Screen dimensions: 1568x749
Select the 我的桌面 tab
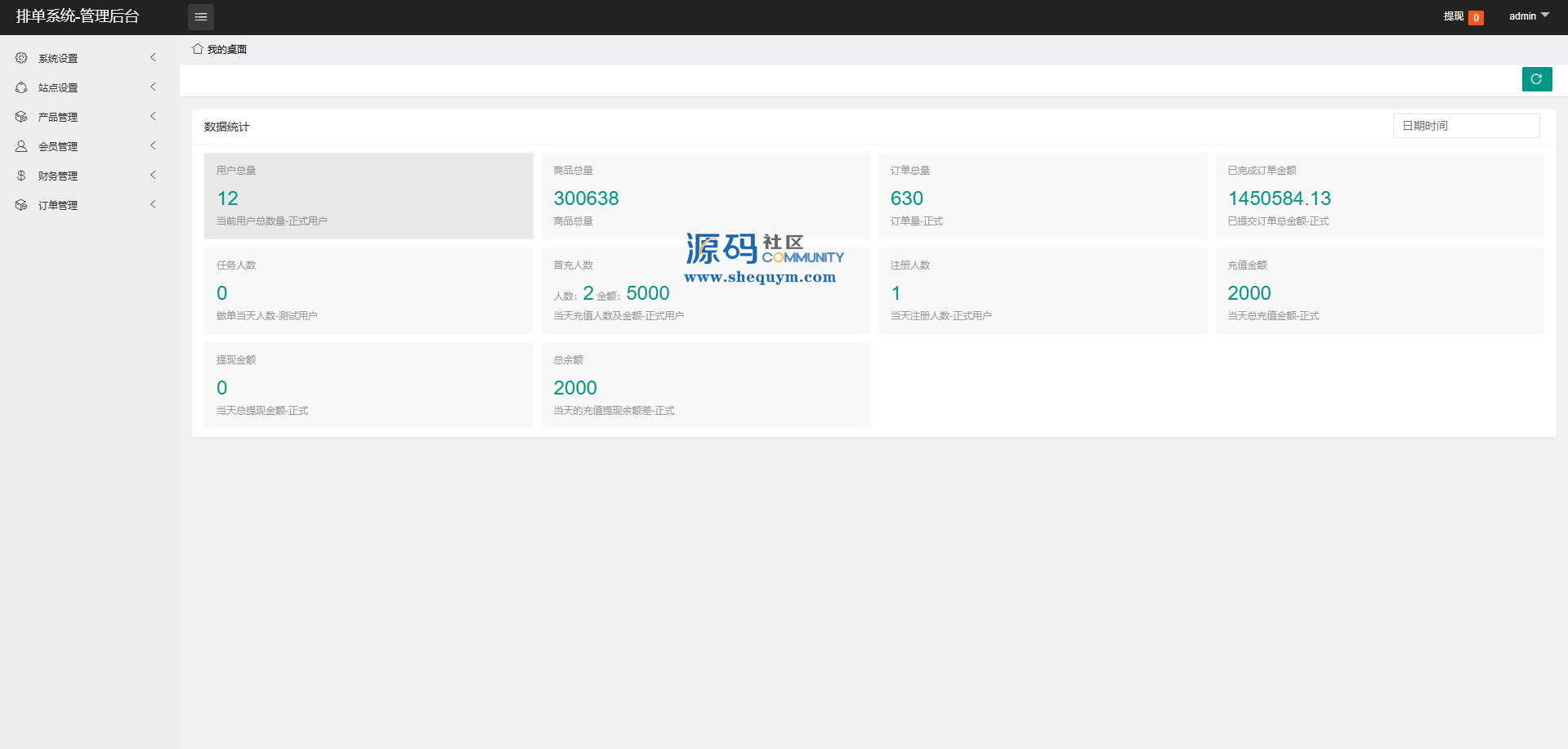click(226, 50)
